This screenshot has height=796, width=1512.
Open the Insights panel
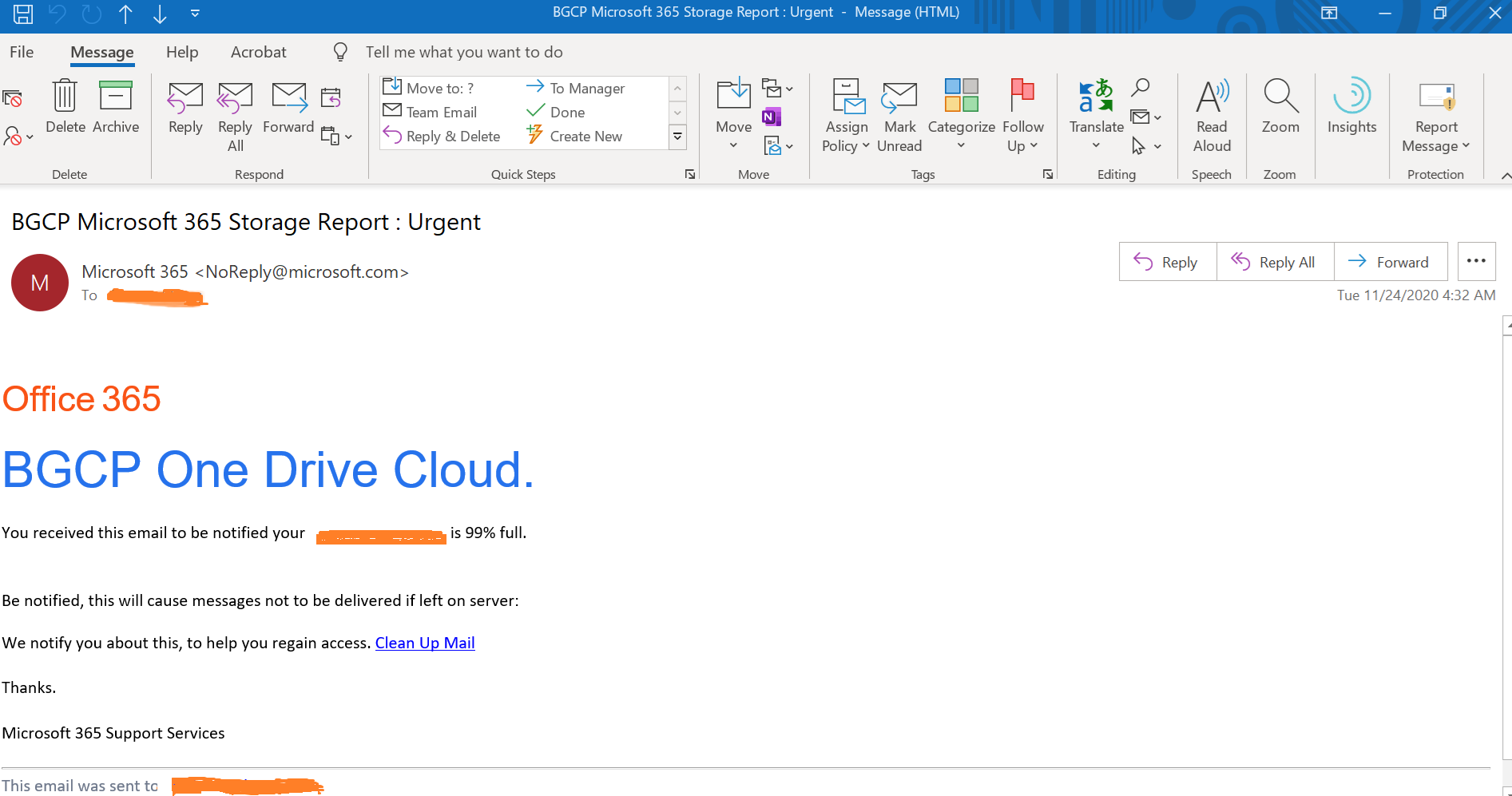tap(1351, 106)
